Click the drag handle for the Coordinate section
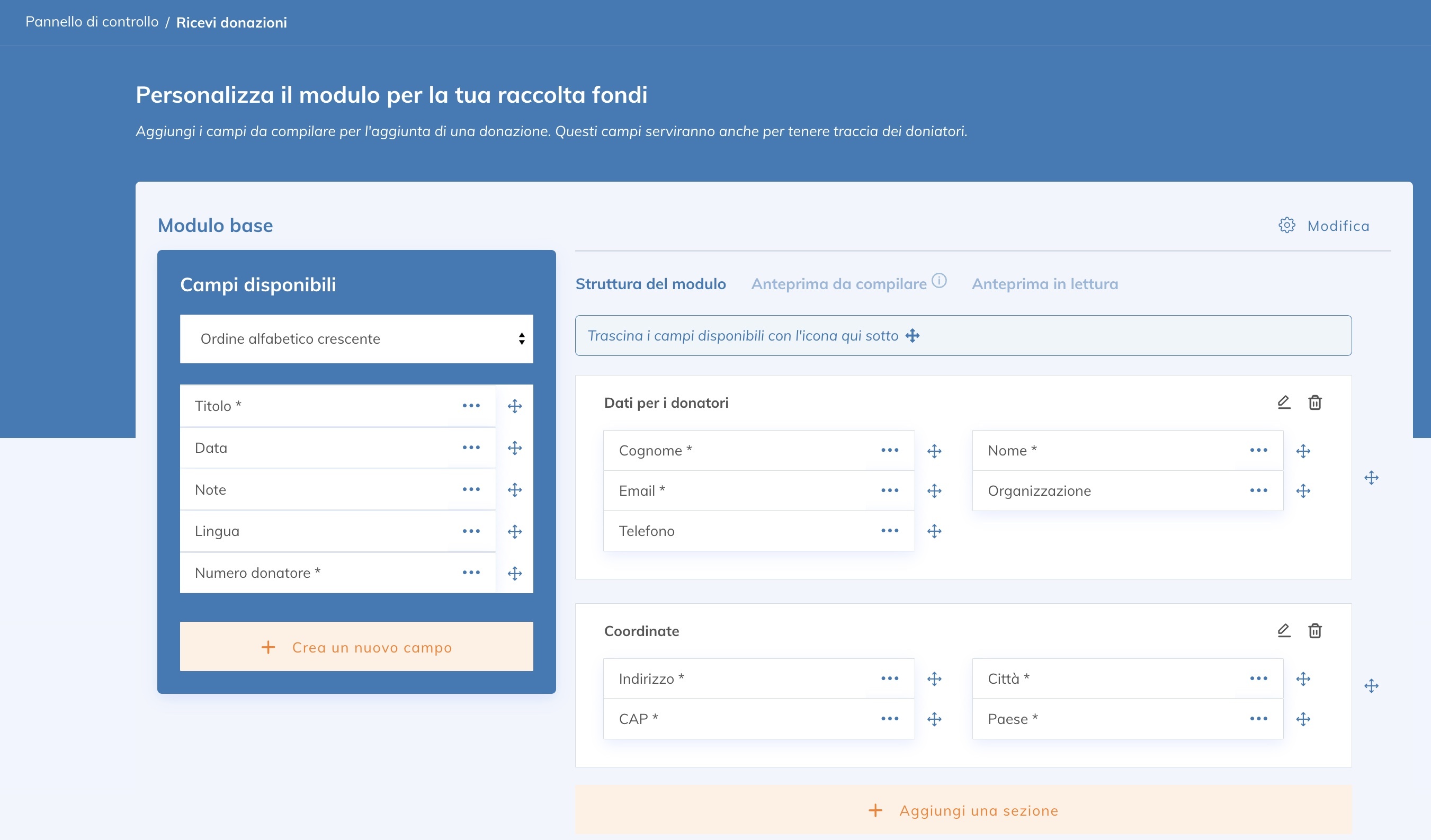Image resolution: width=1431 pixels, height=840 pixels. 1371,686
